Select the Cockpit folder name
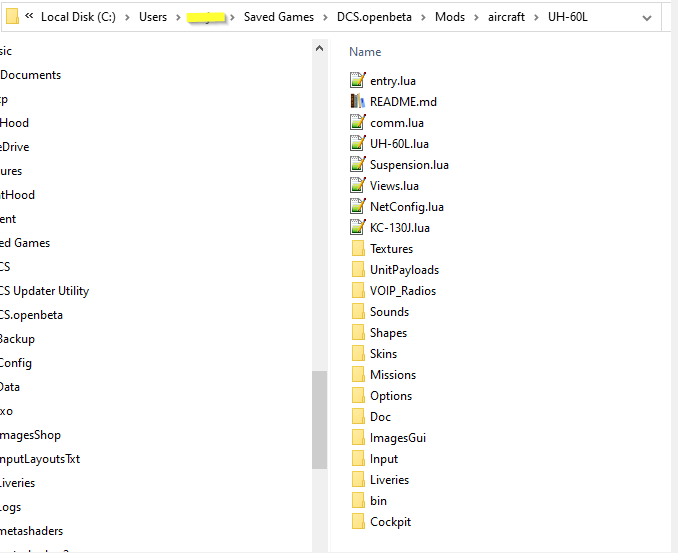Screen dimensions: 678x553 click(390, 522)
